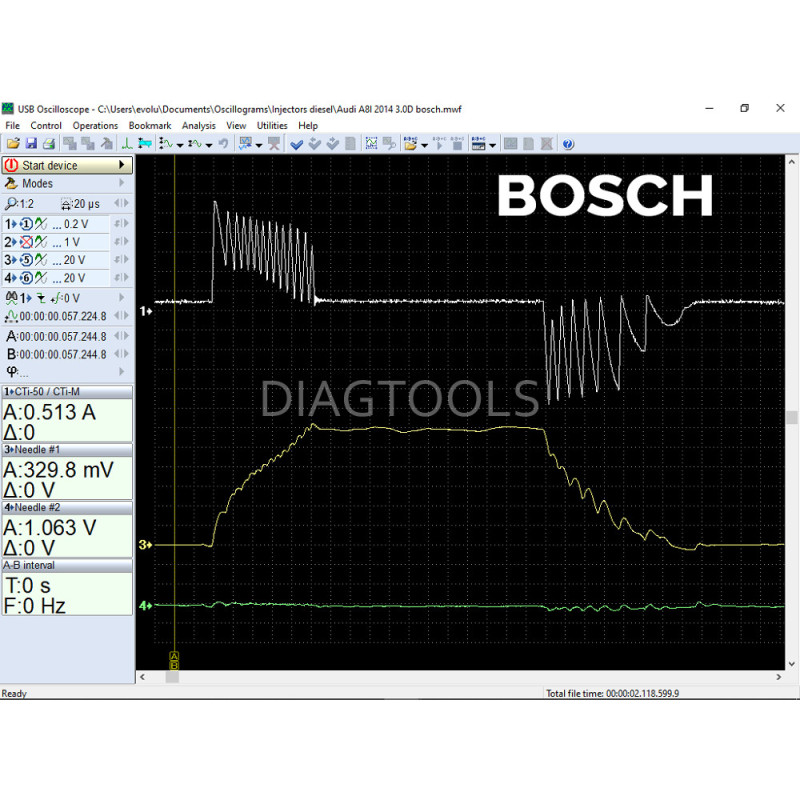Open the Bookmark menu

point(150,126)
